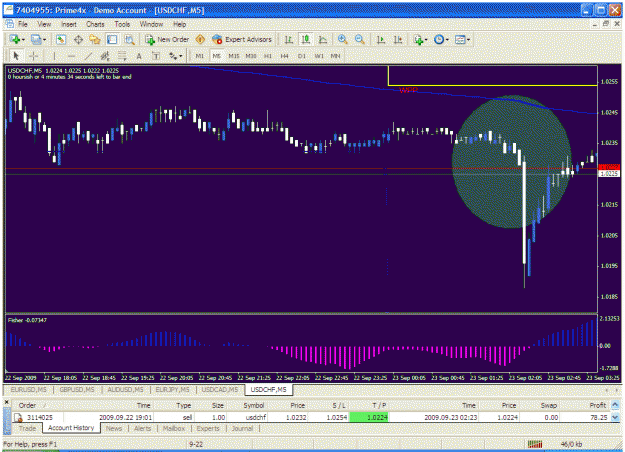This screenshot has width=625, height=452.
Task: Open the Window menu
Action: 151,24
